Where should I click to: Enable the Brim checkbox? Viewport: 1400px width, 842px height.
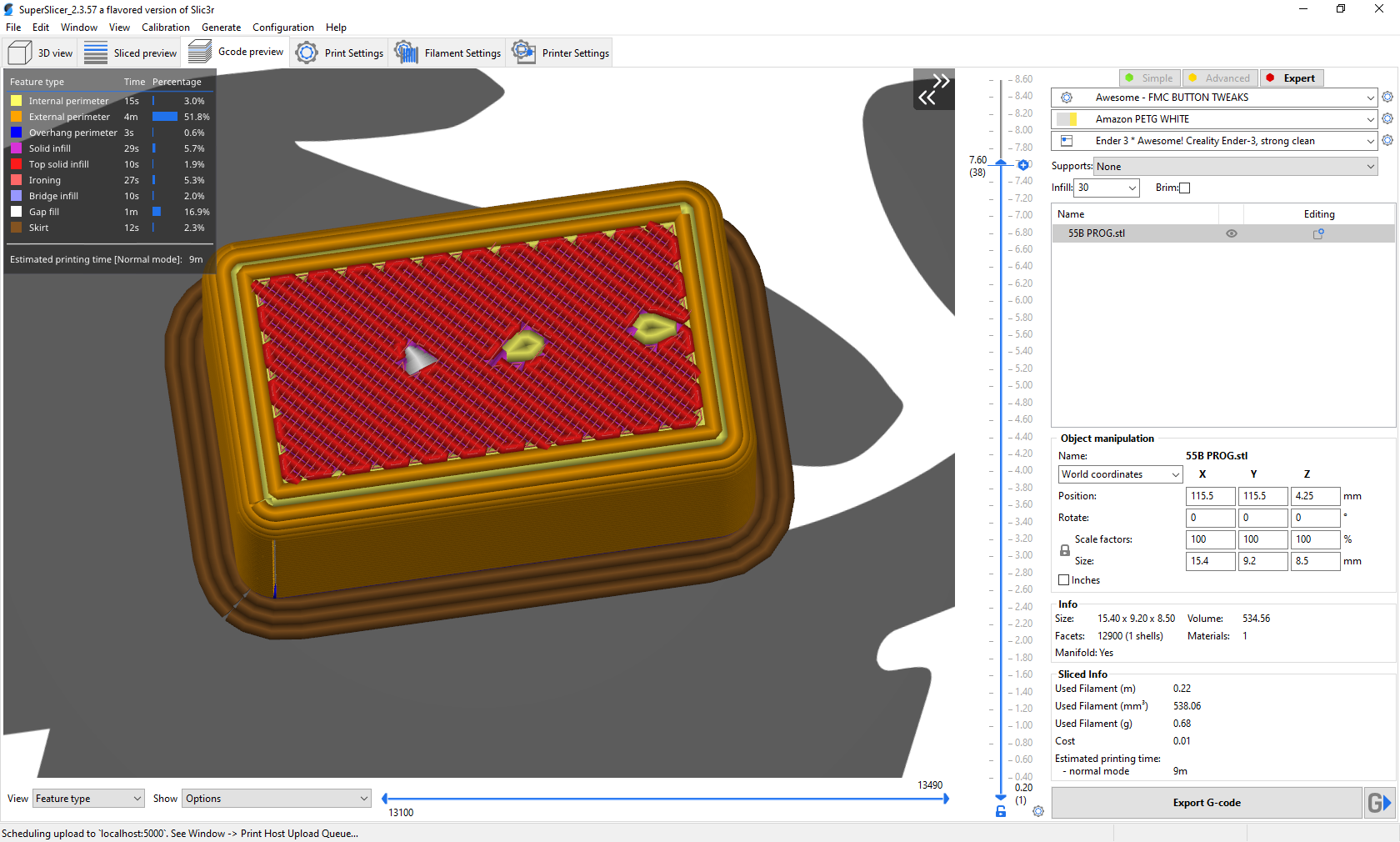(x=1185, y=188)
